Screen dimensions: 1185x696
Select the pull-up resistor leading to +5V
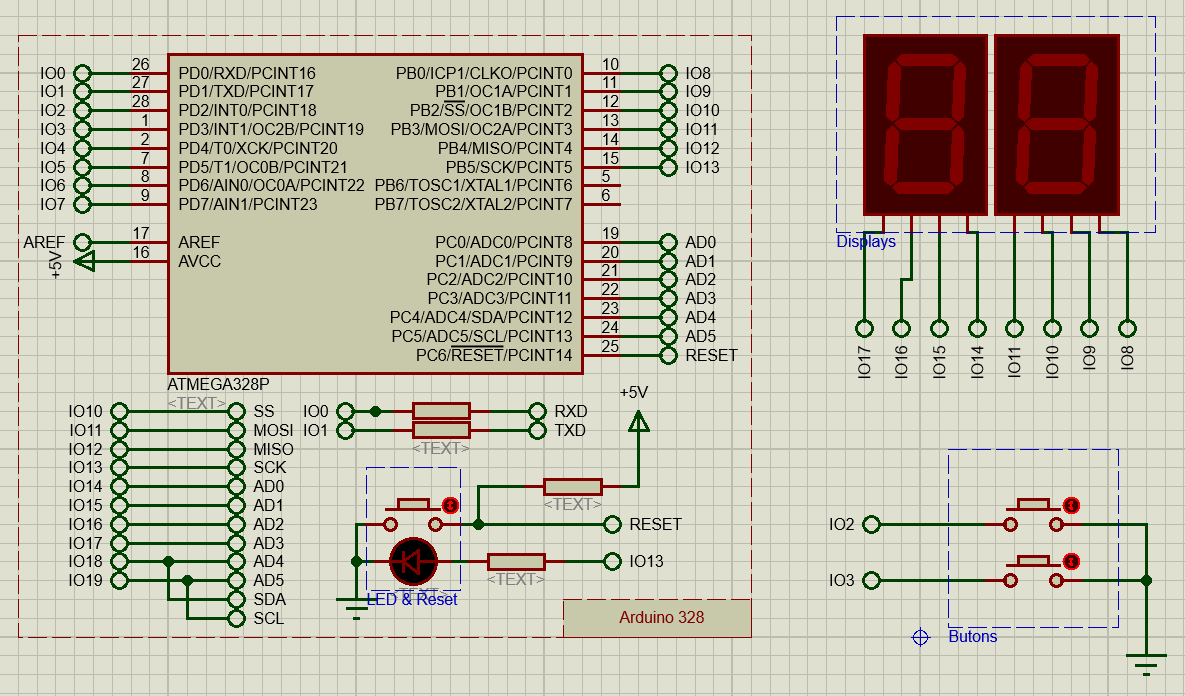click(x=573, y=487)
